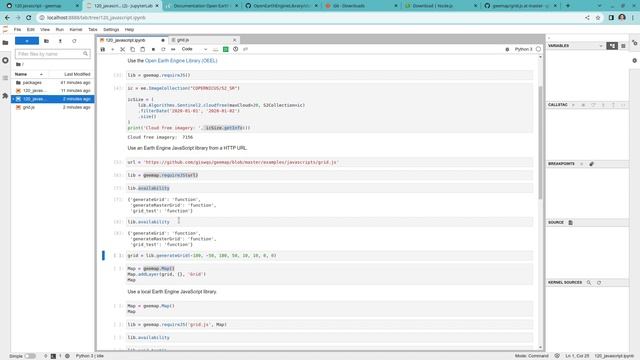Open the View menu
Viewport: 640px width, 360px height.
point(45,30)
